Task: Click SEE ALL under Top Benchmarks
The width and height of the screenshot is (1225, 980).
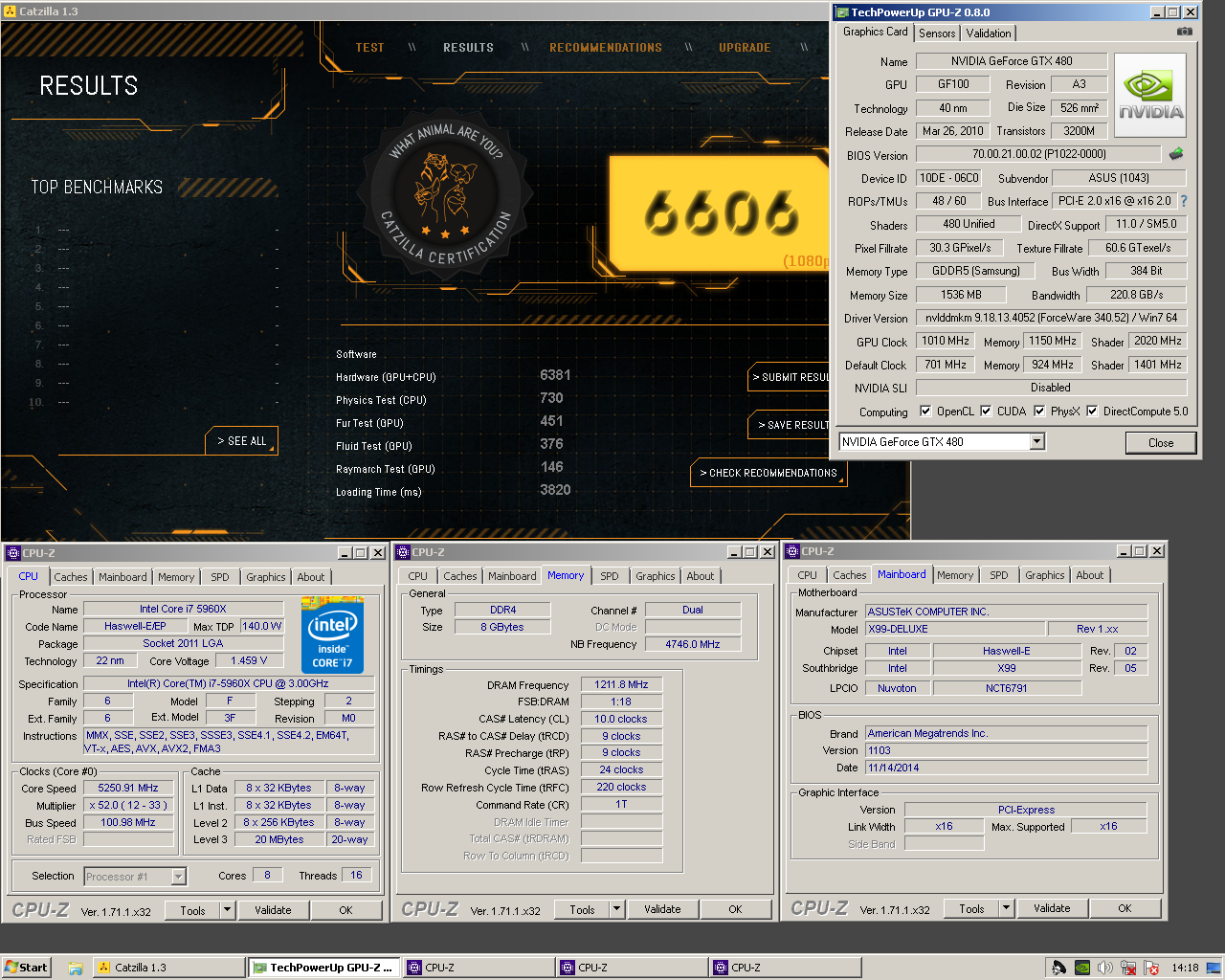Action: click(x=242, y=441)
